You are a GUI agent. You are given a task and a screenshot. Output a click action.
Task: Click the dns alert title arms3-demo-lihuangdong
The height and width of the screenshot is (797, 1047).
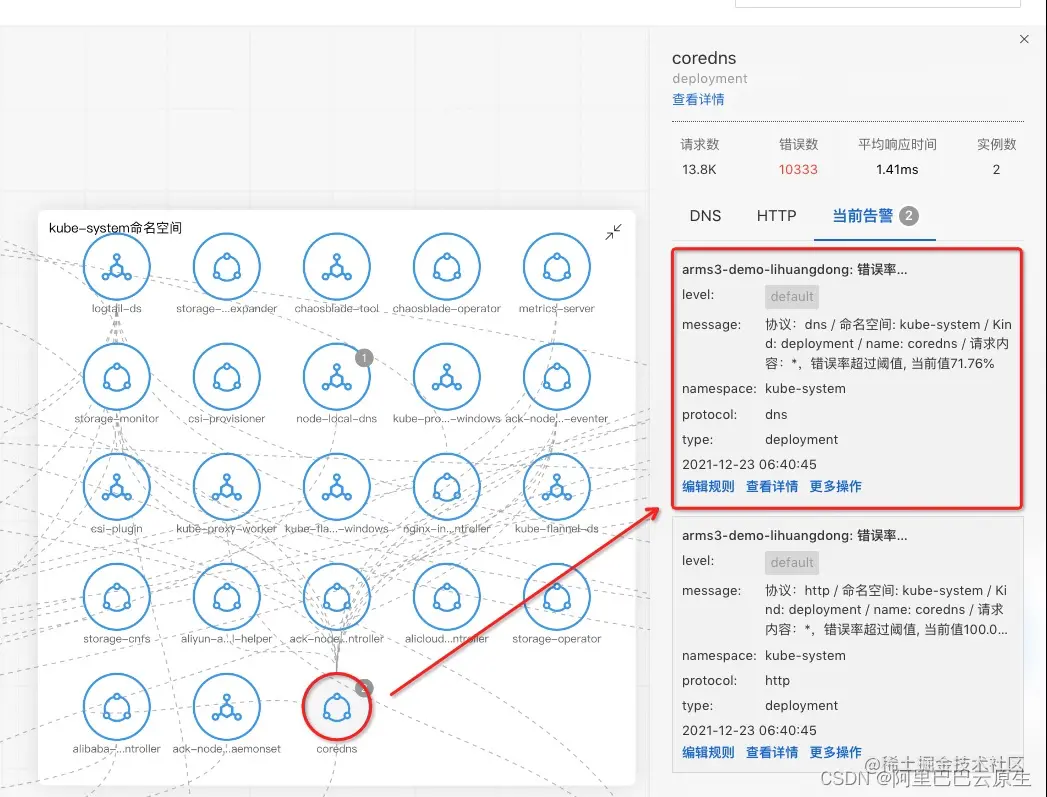tap(795, 270)
